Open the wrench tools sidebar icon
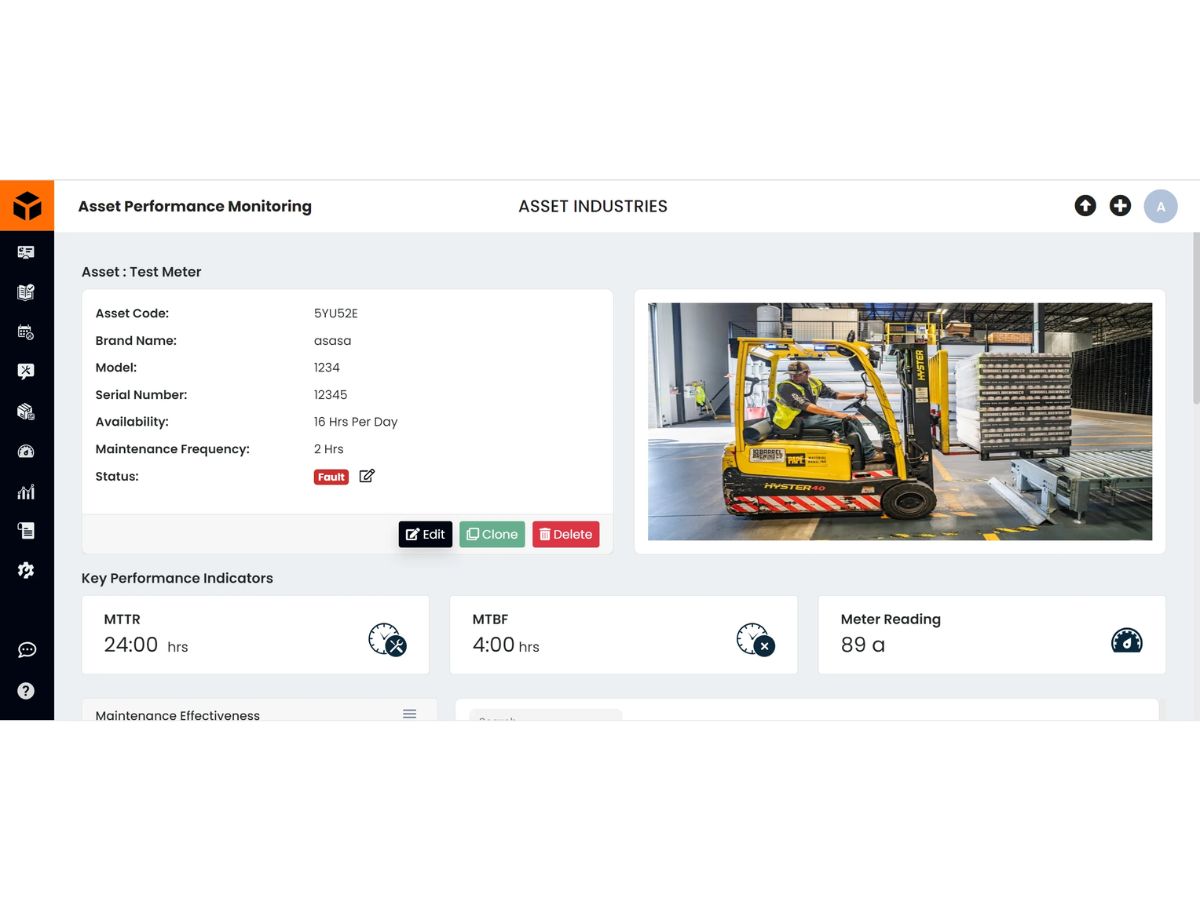The height and width of the screenshot is (900, 1200). coord(26,371)
